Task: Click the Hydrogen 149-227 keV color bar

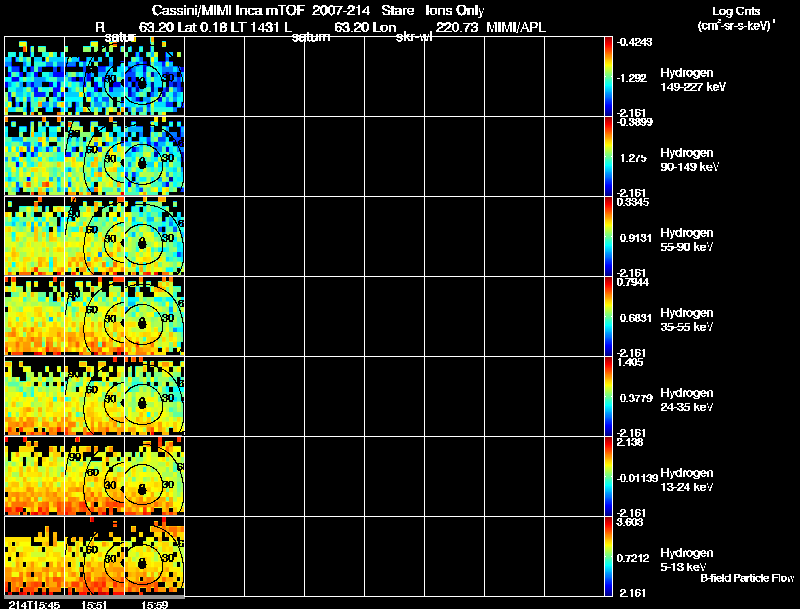Action: tap(609, 76)
